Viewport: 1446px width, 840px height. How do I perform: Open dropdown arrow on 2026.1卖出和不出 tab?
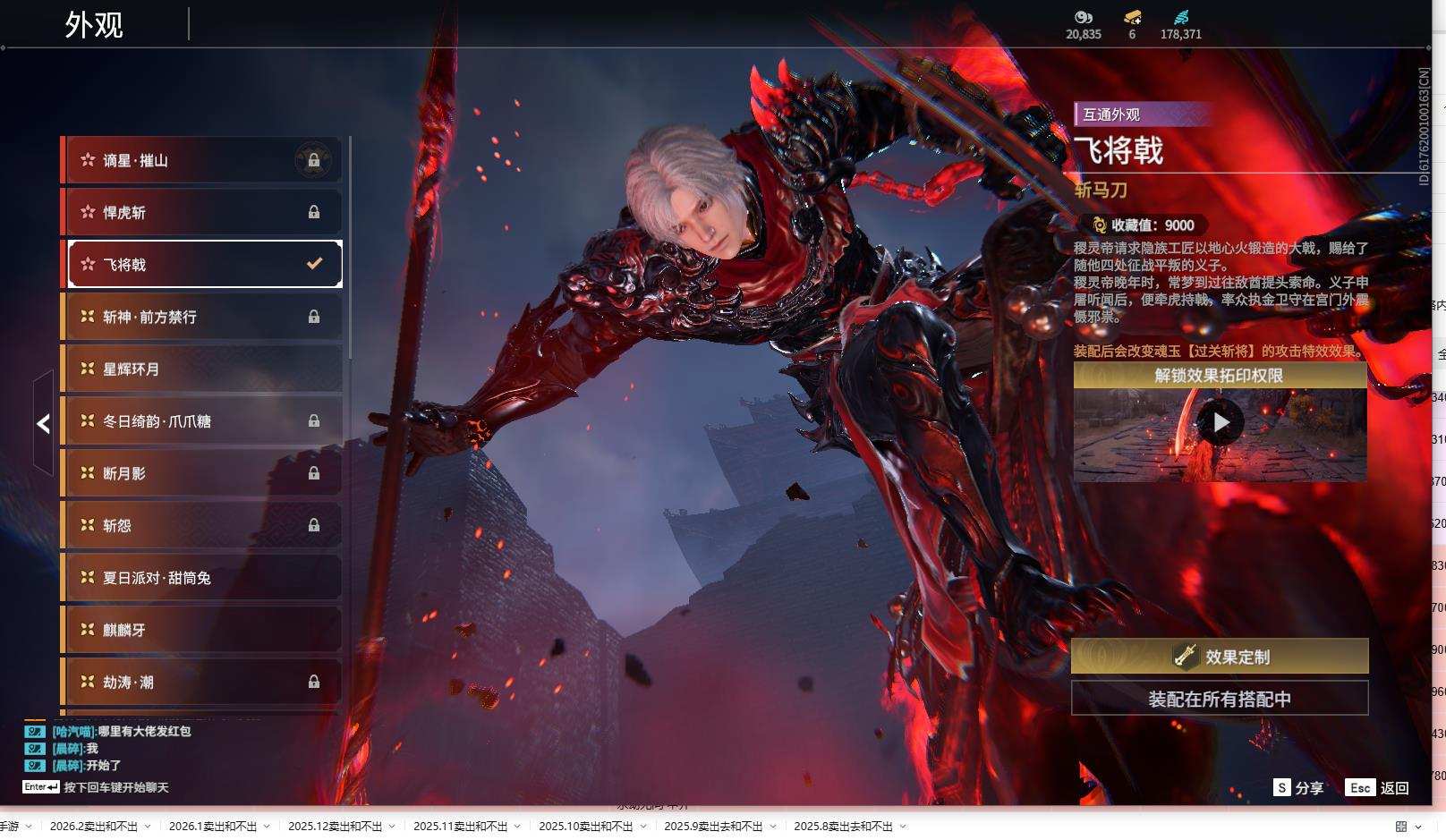coord(267,827)
